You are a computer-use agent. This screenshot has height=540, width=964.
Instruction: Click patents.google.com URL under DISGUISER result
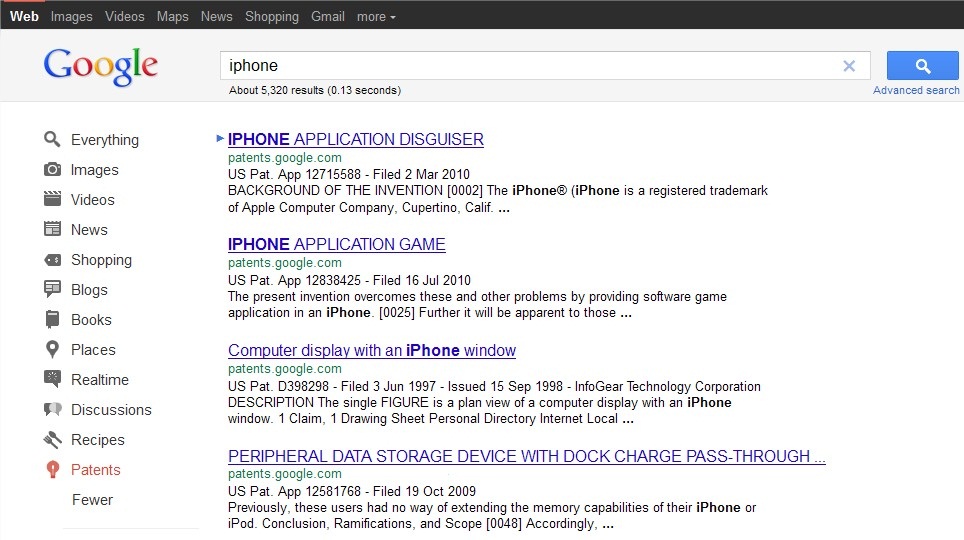(x=285, y=157)
